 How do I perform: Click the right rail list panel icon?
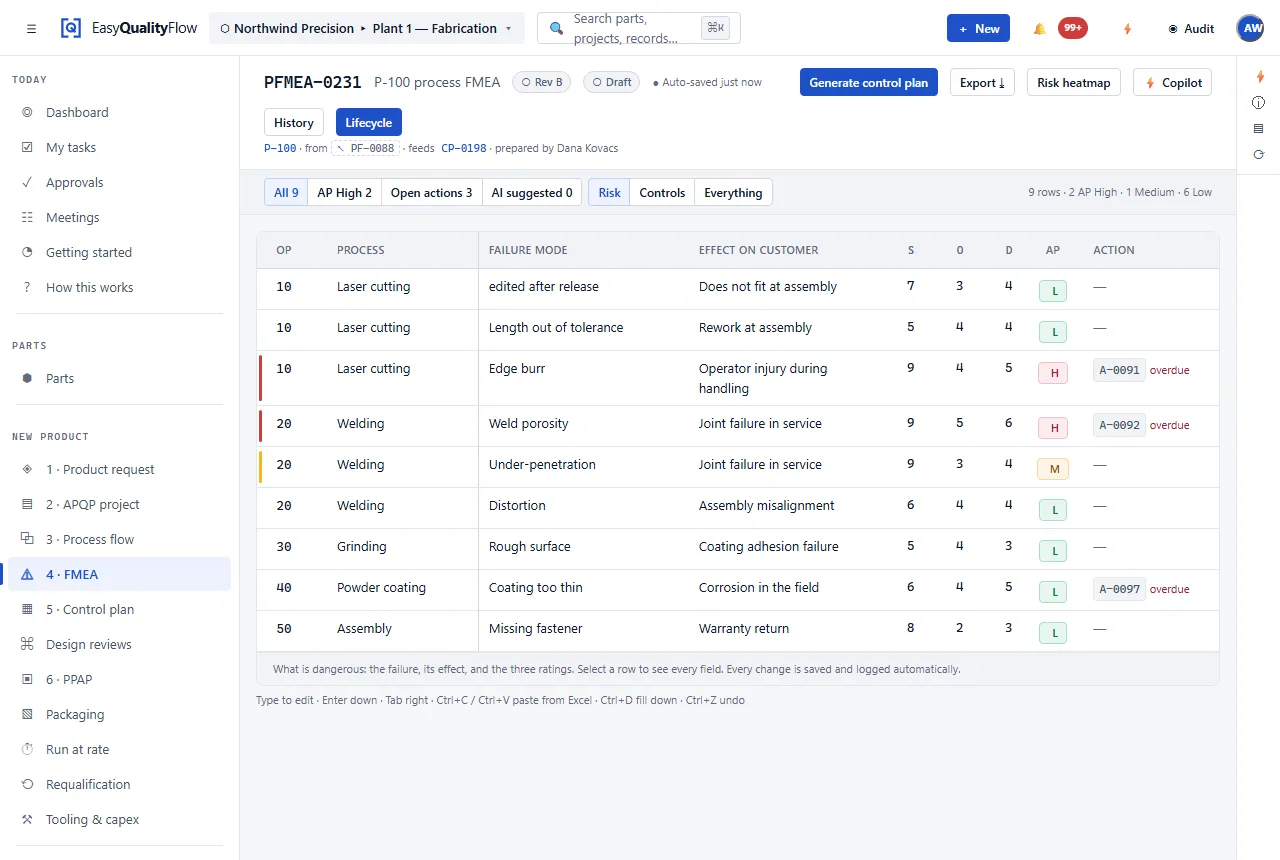1259,129
